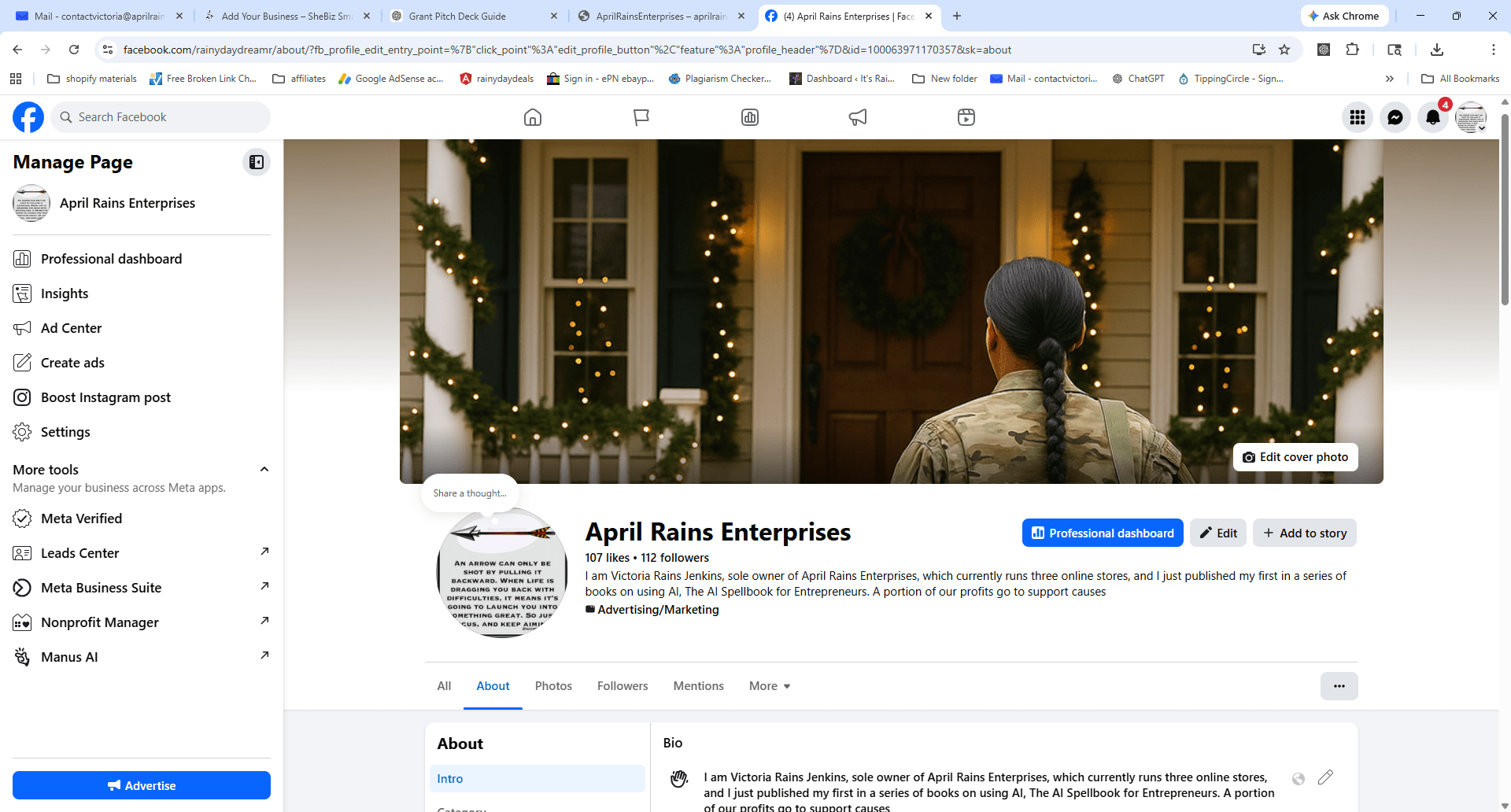Click the Search Facebook field
Screen dimensions: 1511x812
161,117
